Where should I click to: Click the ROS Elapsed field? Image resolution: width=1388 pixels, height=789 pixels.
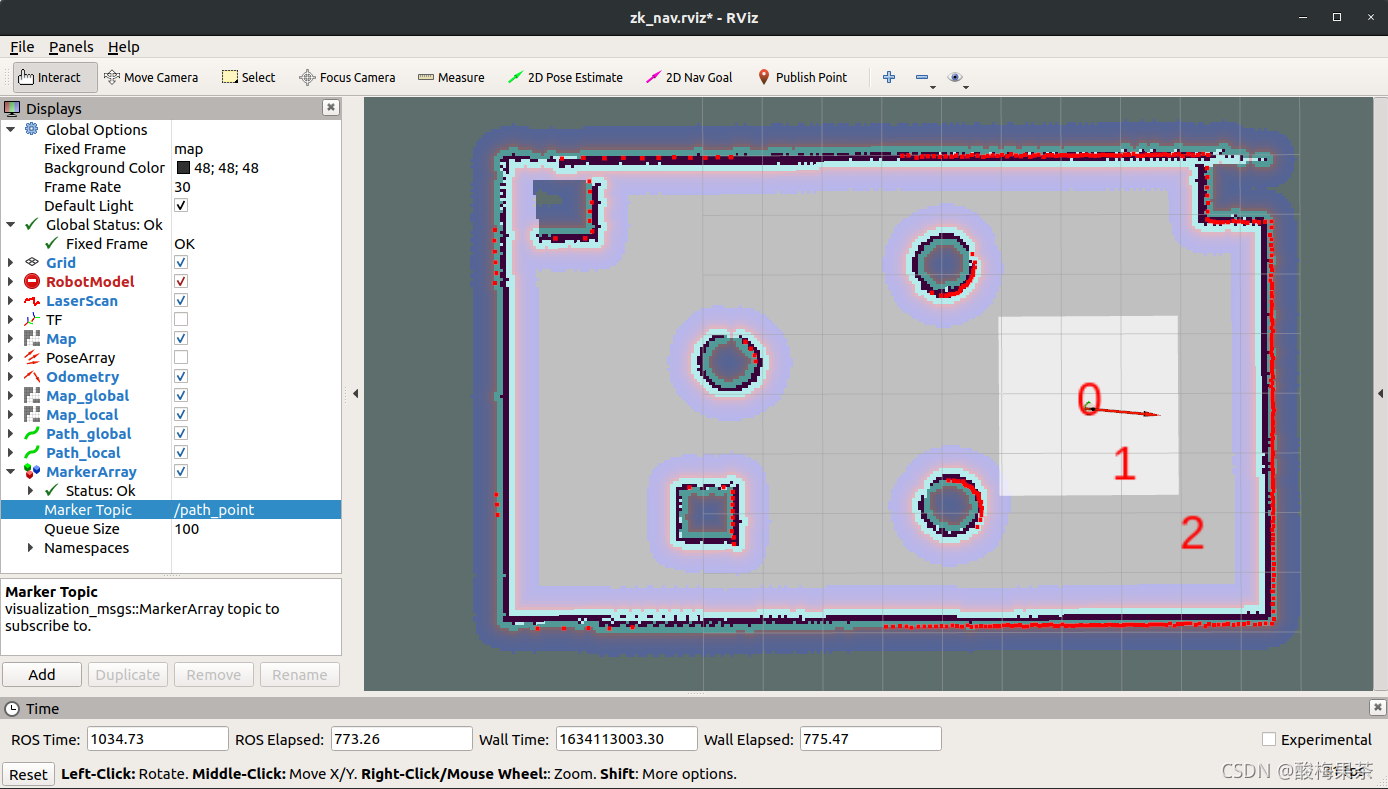[401, 739]
